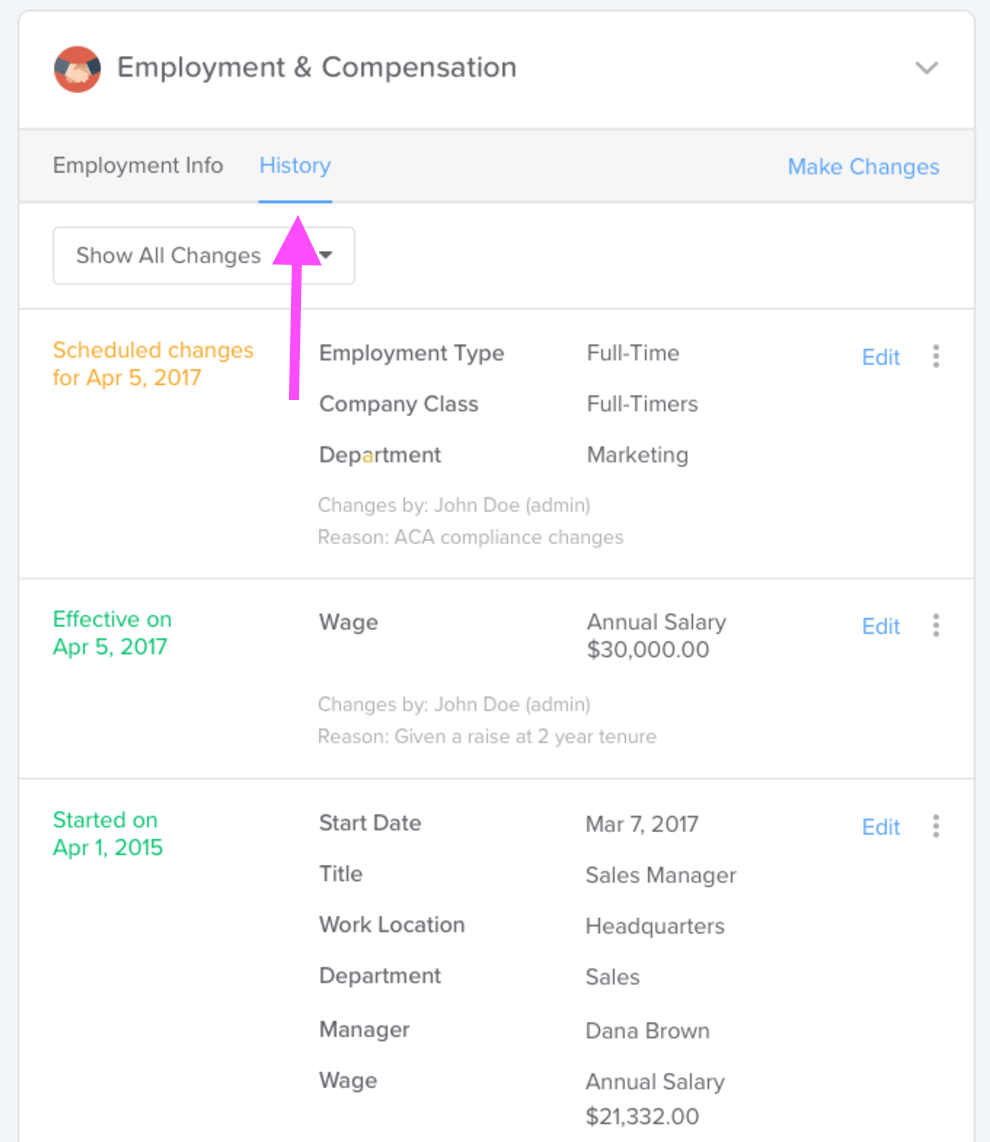Click the Effective on Apr 5, 2017 label
990x1142 pixels.
click(112, 633)
